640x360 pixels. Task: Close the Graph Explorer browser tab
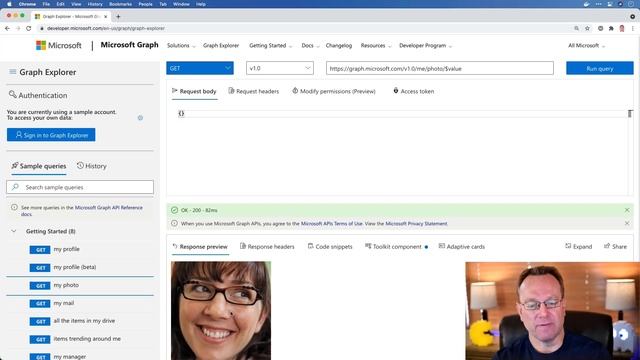106,17
